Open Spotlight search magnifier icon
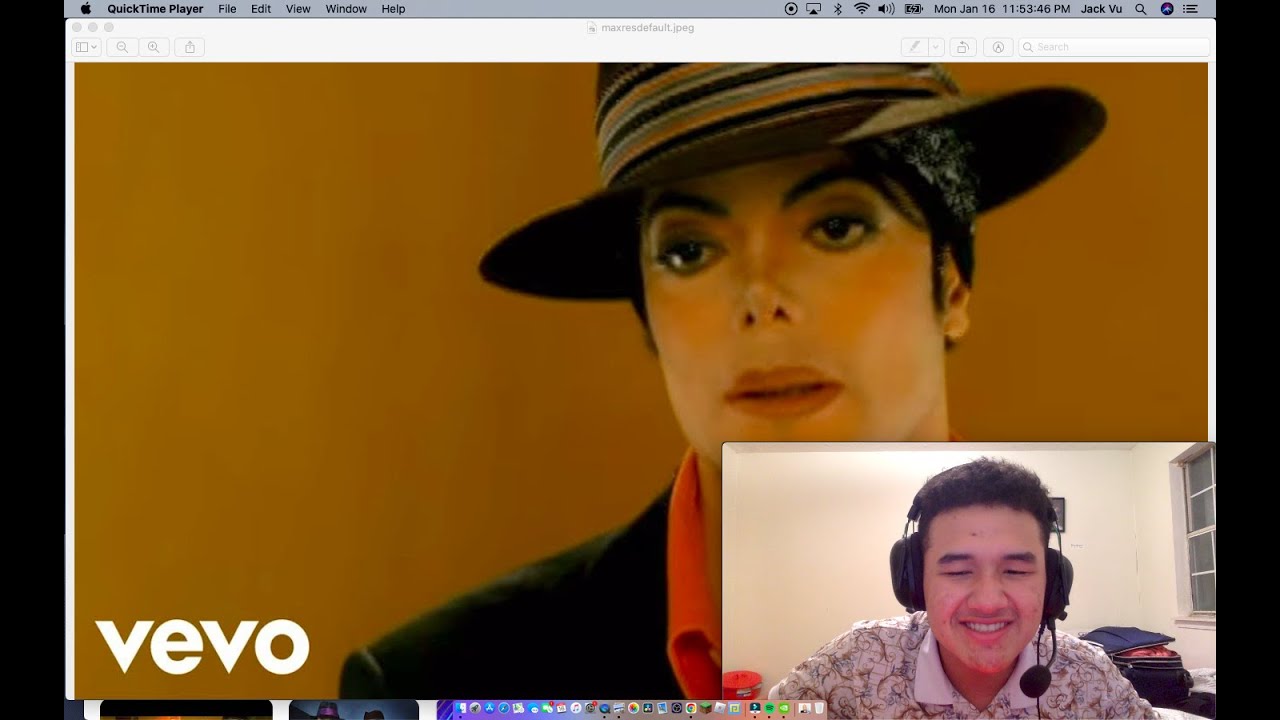The width and height of the screenshot is (1280, 720). point(1141,9)
